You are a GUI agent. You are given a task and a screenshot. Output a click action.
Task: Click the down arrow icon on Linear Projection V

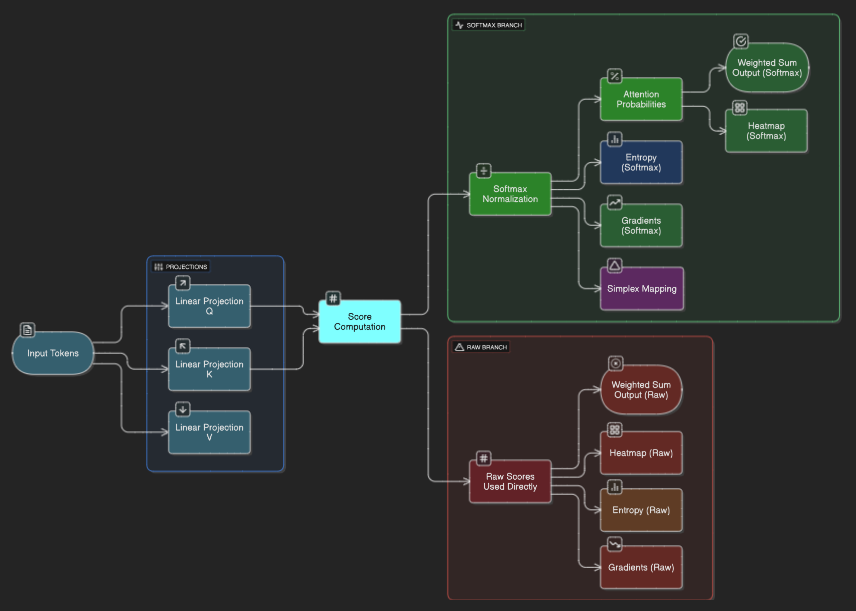[183, 409]
